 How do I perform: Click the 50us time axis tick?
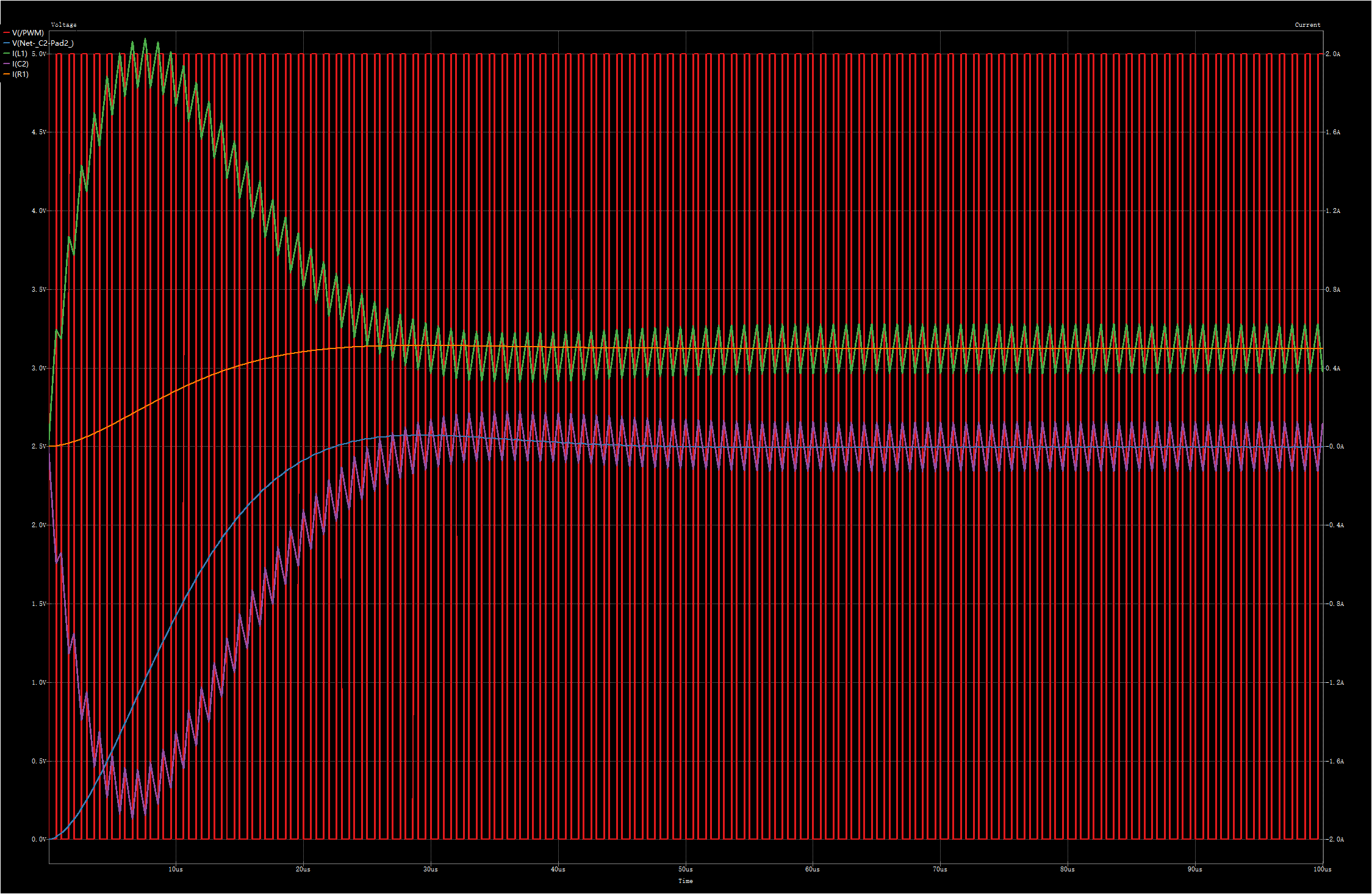pos(686,870)
